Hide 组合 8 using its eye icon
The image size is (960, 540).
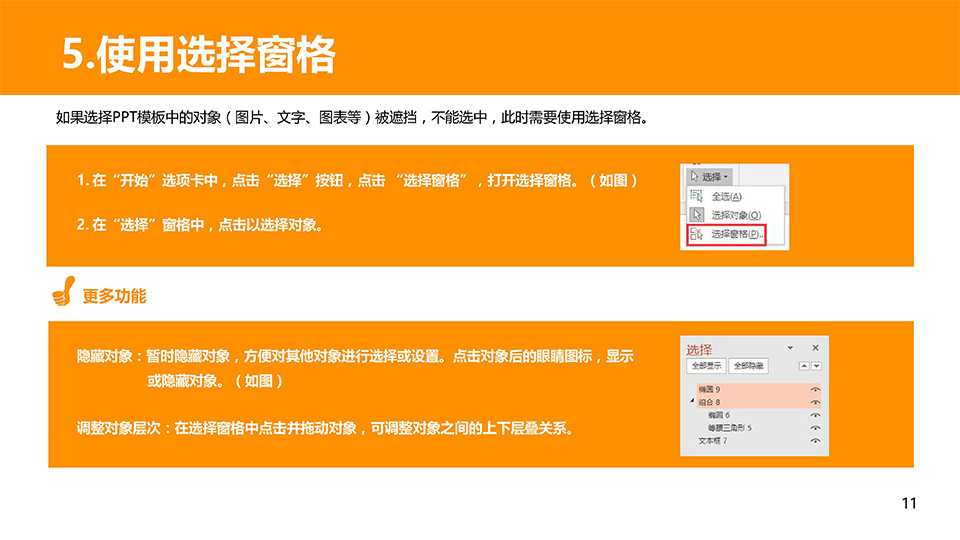point(815,401)
